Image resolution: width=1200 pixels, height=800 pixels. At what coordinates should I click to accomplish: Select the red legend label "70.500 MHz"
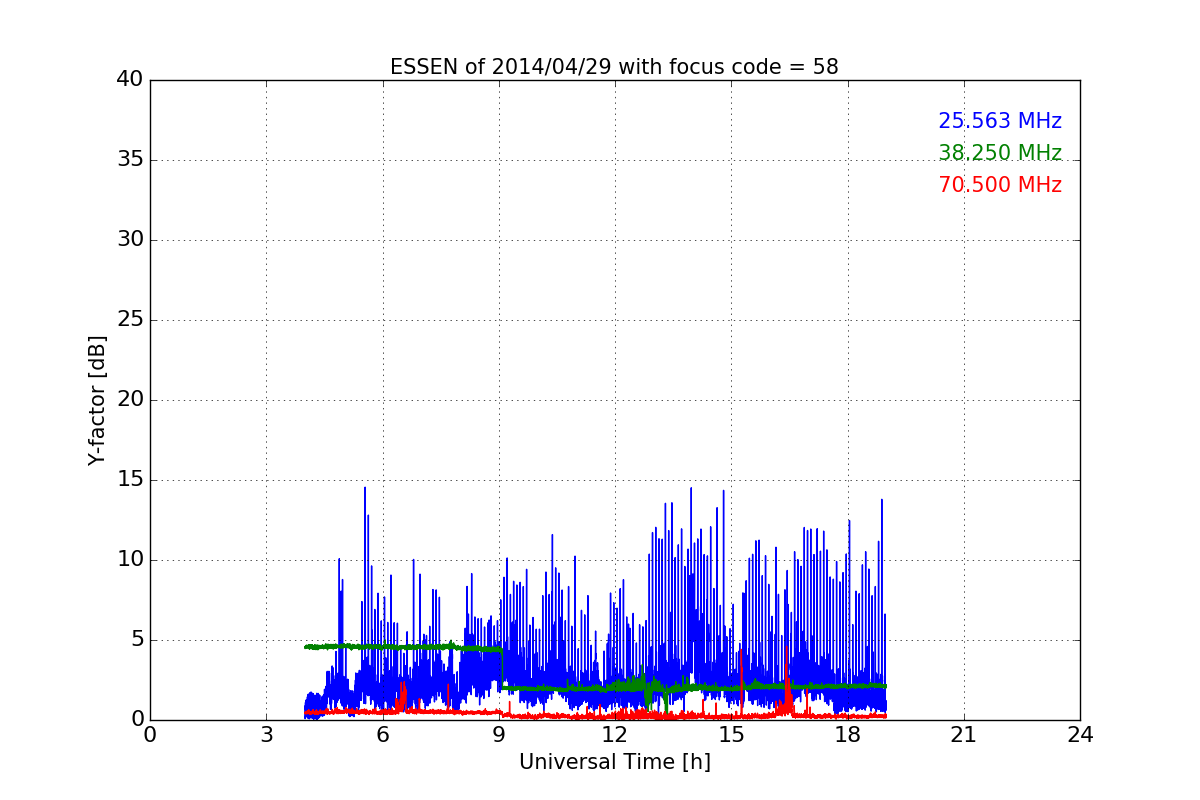(x=1000, y=185)
